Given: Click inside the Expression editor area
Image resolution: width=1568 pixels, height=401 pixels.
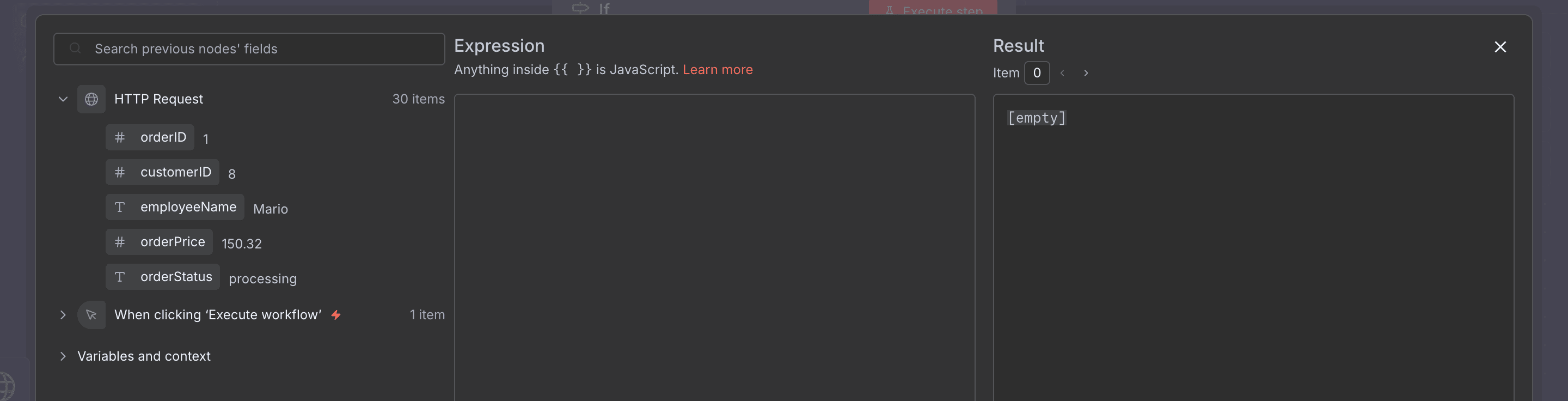Looking at the screenshot, I should pyautogui.click(x=715, y=247).
